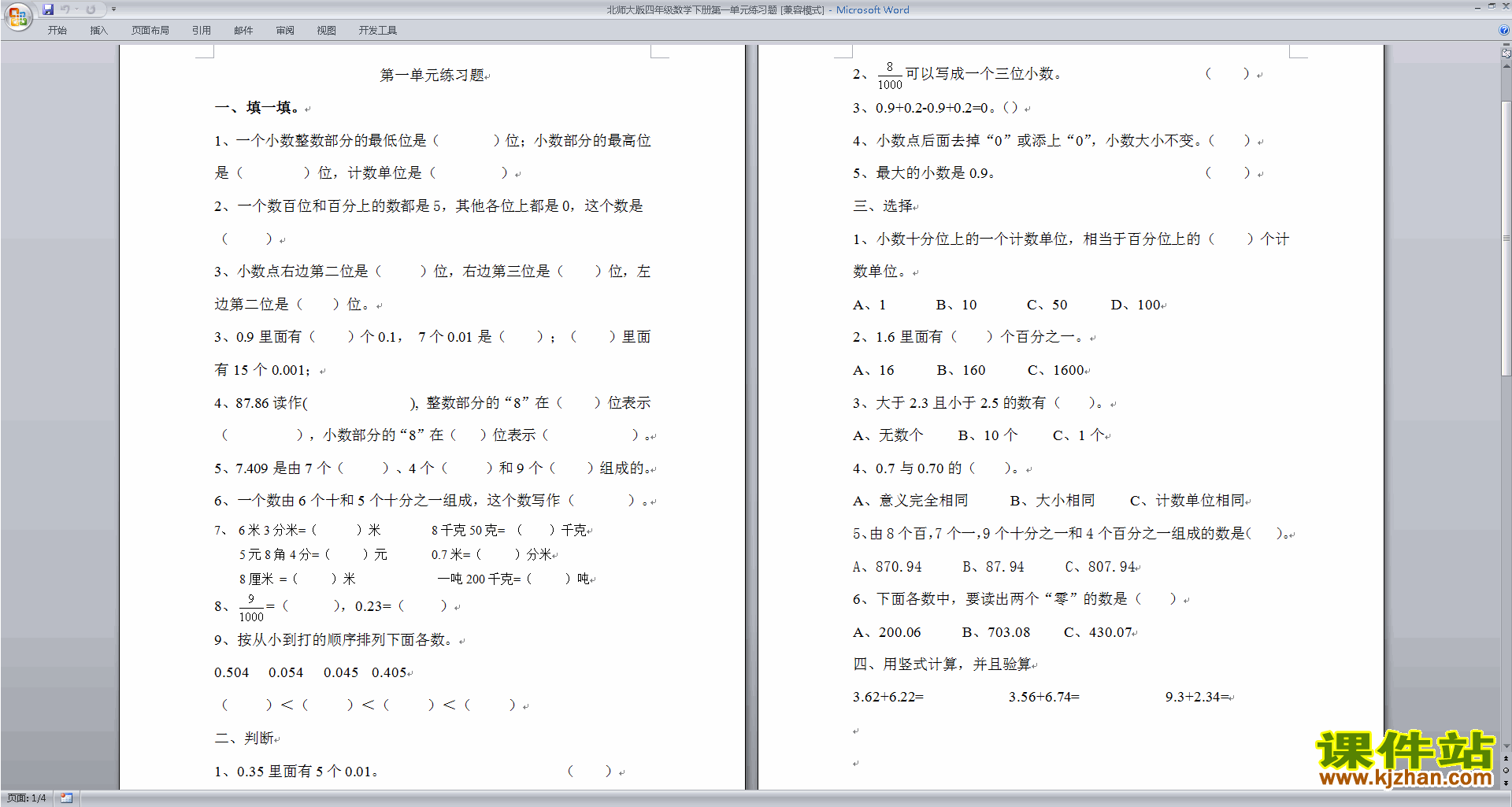Open Customize Quick Access Toolbar dropdown
Viewport: 1512px width, 807px height.
(x=113, y=9)
